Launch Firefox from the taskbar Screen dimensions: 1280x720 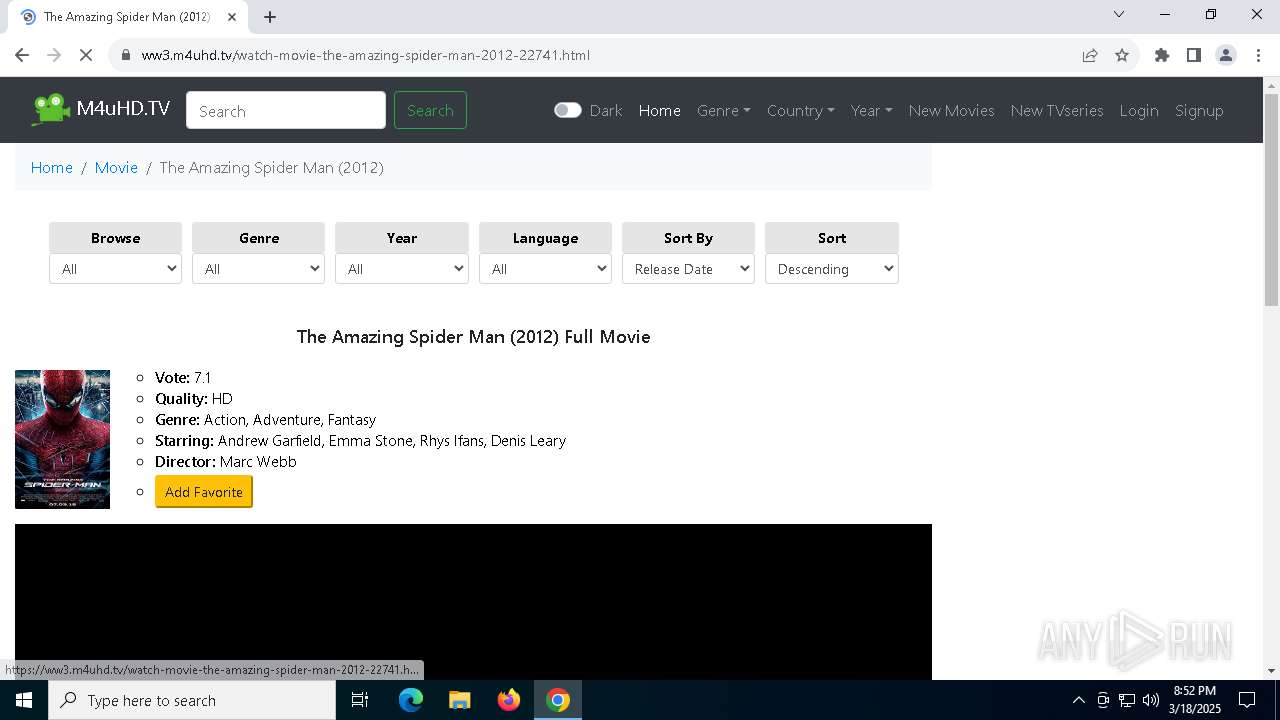(509, 700)
